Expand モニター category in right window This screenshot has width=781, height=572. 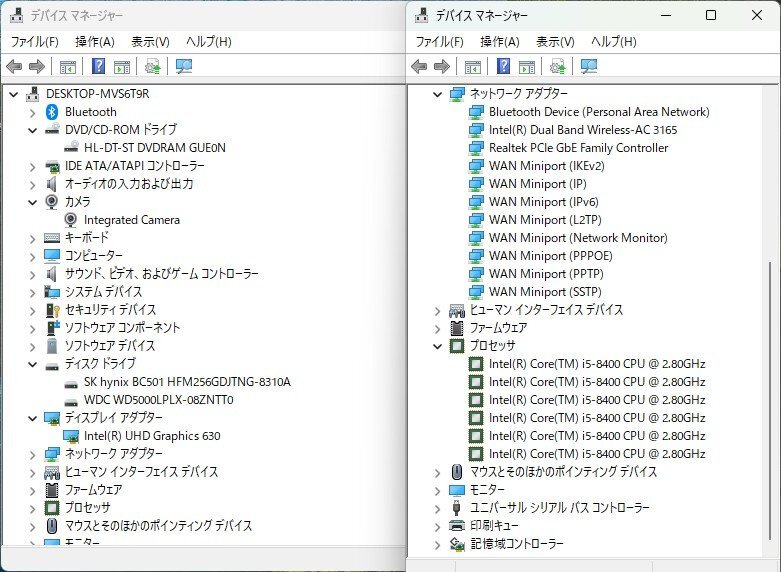click(x=437, y=491)
